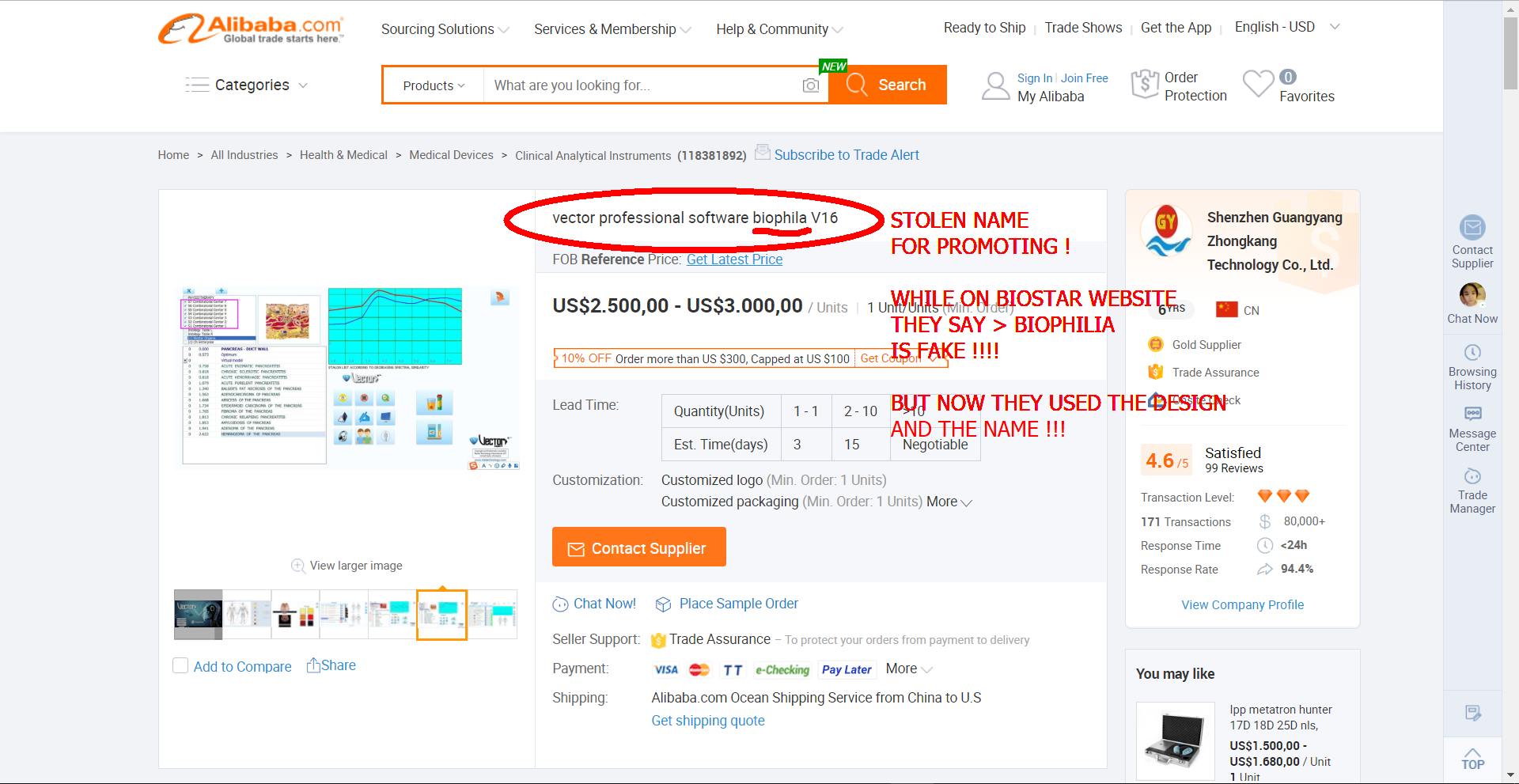
Task: Click the Order Protection shield icon
Action: (x=1145, y=84)
